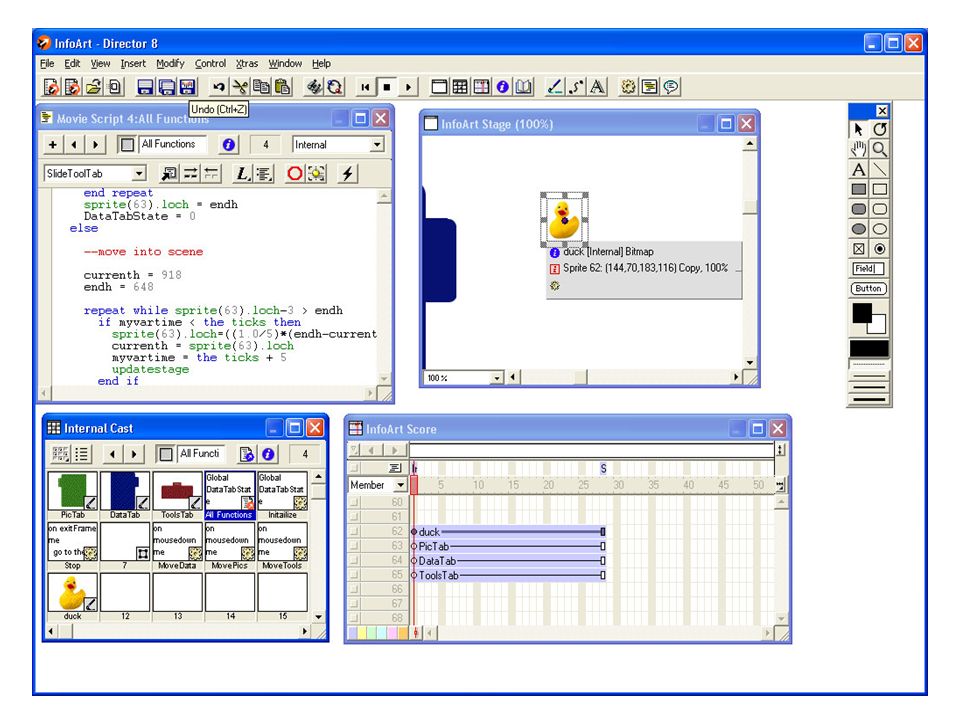
Task: Toggle breakpoint red circle icon
Action: point(294,174)
